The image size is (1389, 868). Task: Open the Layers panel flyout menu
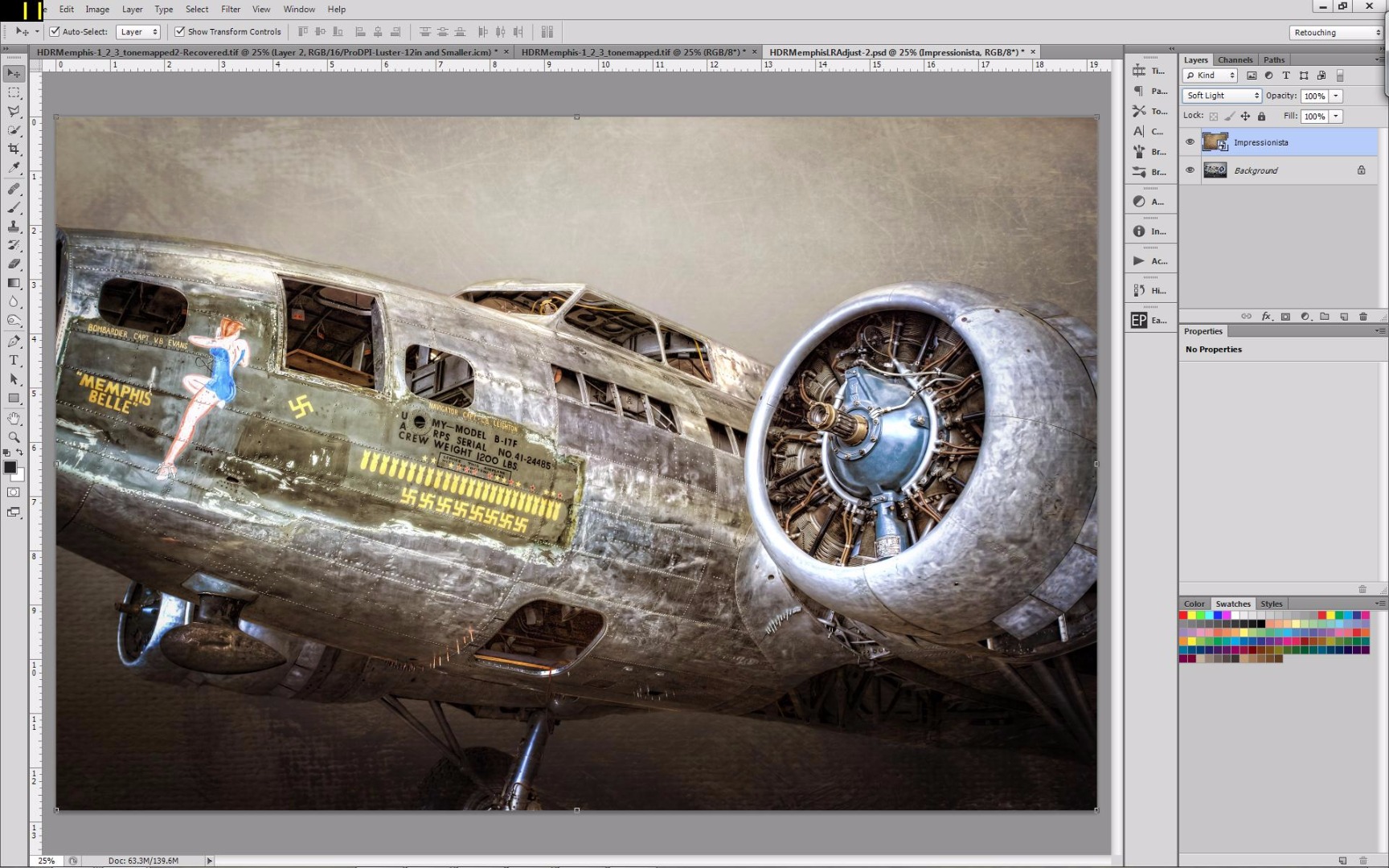[1379, 59]
